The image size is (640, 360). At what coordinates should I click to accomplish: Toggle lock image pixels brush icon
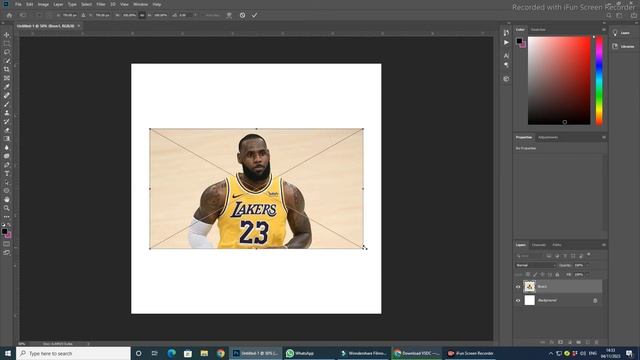click(x=535, y=275)
